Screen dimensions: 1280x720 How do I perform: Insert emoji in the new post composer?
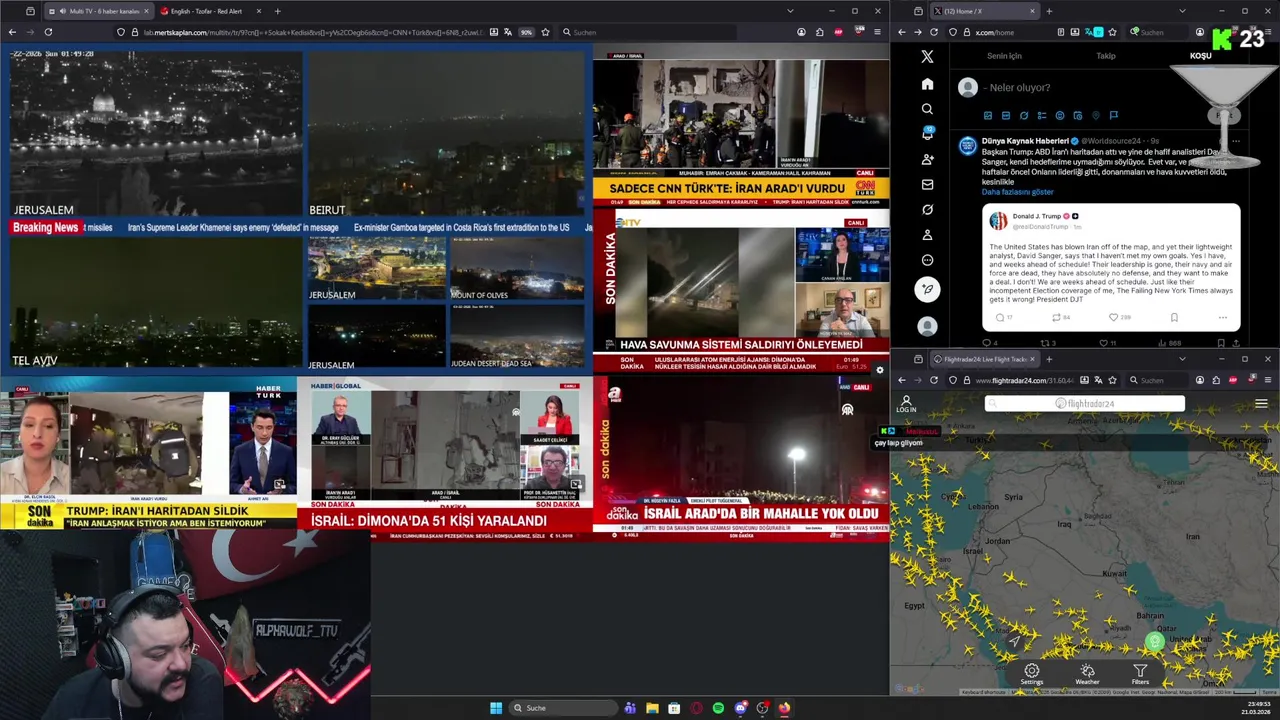(x=1060, y=116)
